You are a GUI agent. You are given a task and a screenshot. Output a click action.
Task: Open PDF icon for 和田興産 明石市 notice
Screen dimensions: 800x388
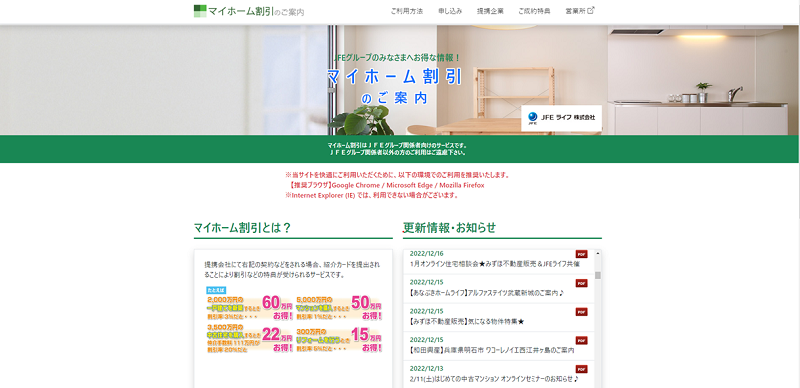tap(582, 340)
